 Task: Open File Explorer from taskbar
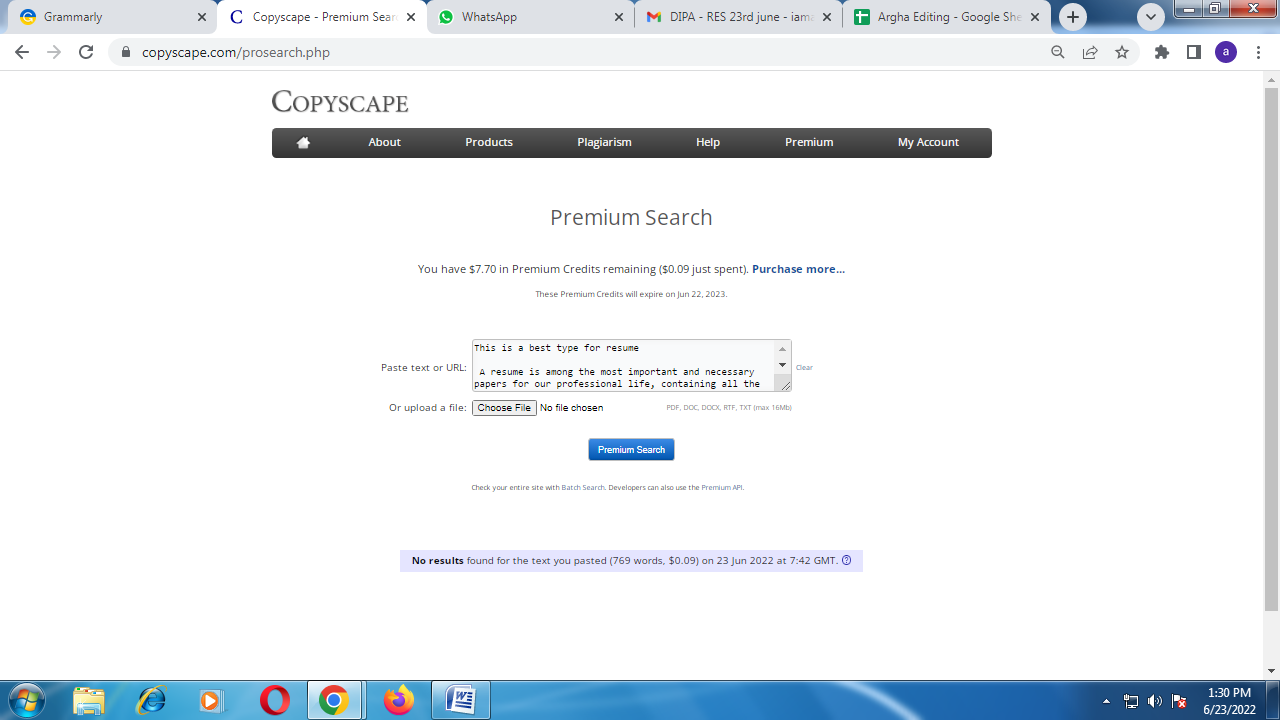(89, 700)
